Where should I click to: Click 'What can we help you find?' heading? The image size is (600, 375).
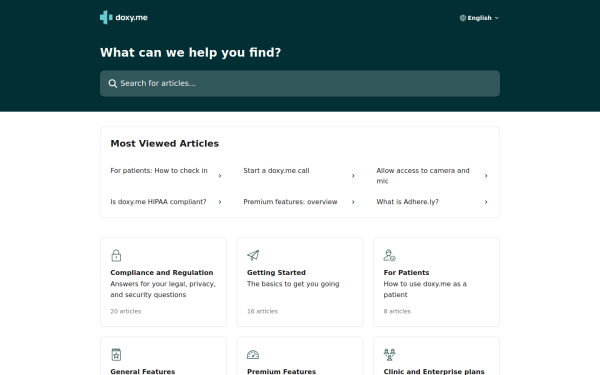[191, 52]
